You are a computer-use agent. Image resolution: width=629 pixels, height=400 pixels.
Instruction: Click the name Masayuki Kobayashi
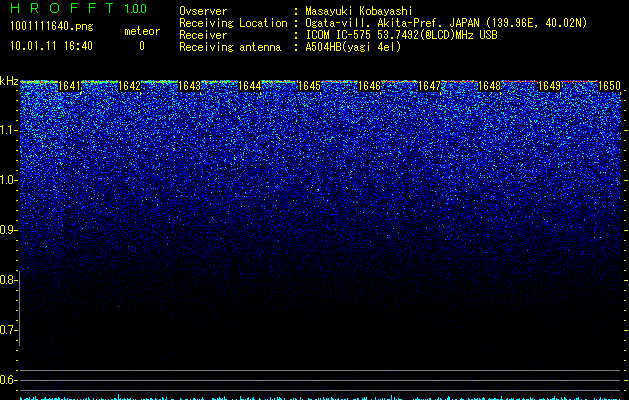point(359,11)
